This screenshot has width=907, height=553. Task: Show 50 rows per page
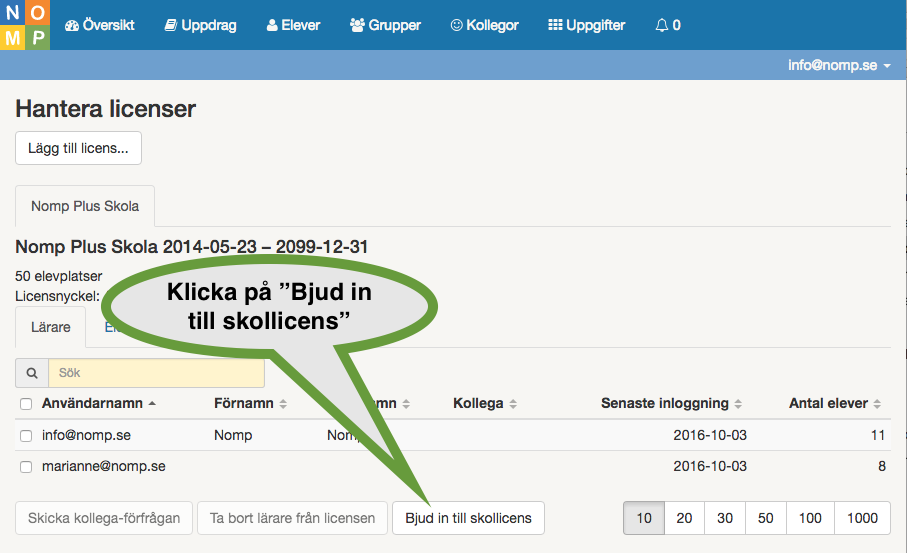click(766, 518)
